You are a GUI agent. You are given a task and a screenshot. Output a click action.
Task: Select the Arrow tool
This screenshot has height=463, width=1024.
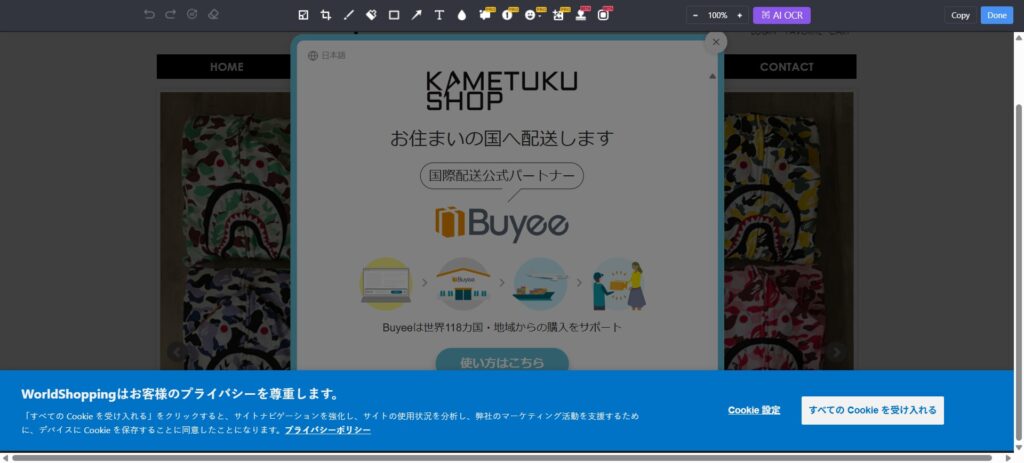(x=416, y=15)
